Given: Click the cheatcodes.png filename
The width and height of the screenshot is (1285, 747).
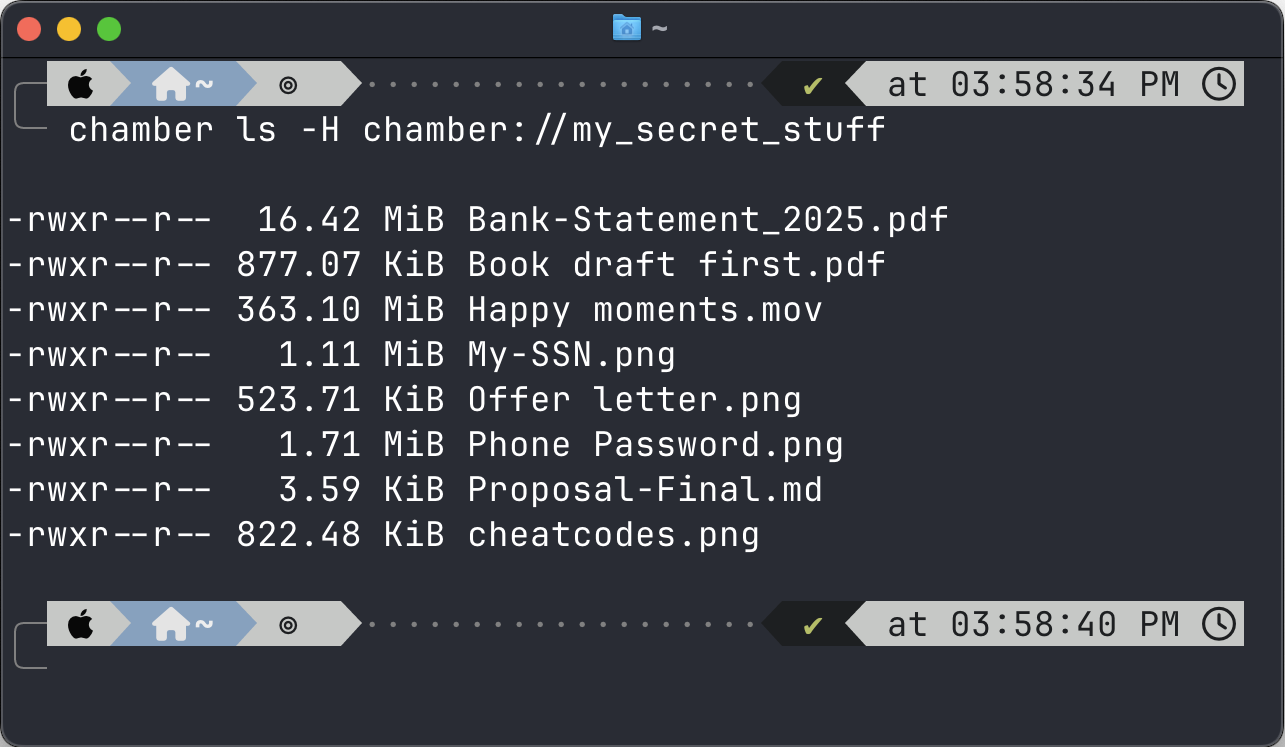Looking at the screenshot, I should pyautogui.click(x=613, y=534).
